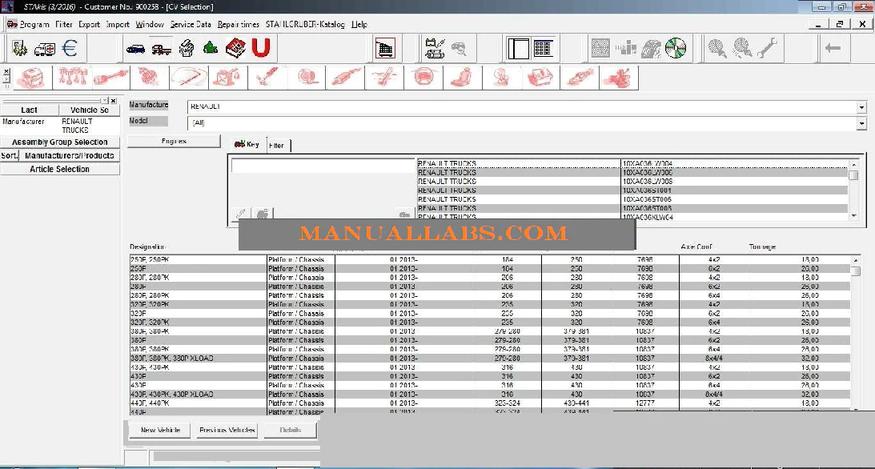Switch to the Key tab
Screen dimensions: 875x469
tap(247, 144)
